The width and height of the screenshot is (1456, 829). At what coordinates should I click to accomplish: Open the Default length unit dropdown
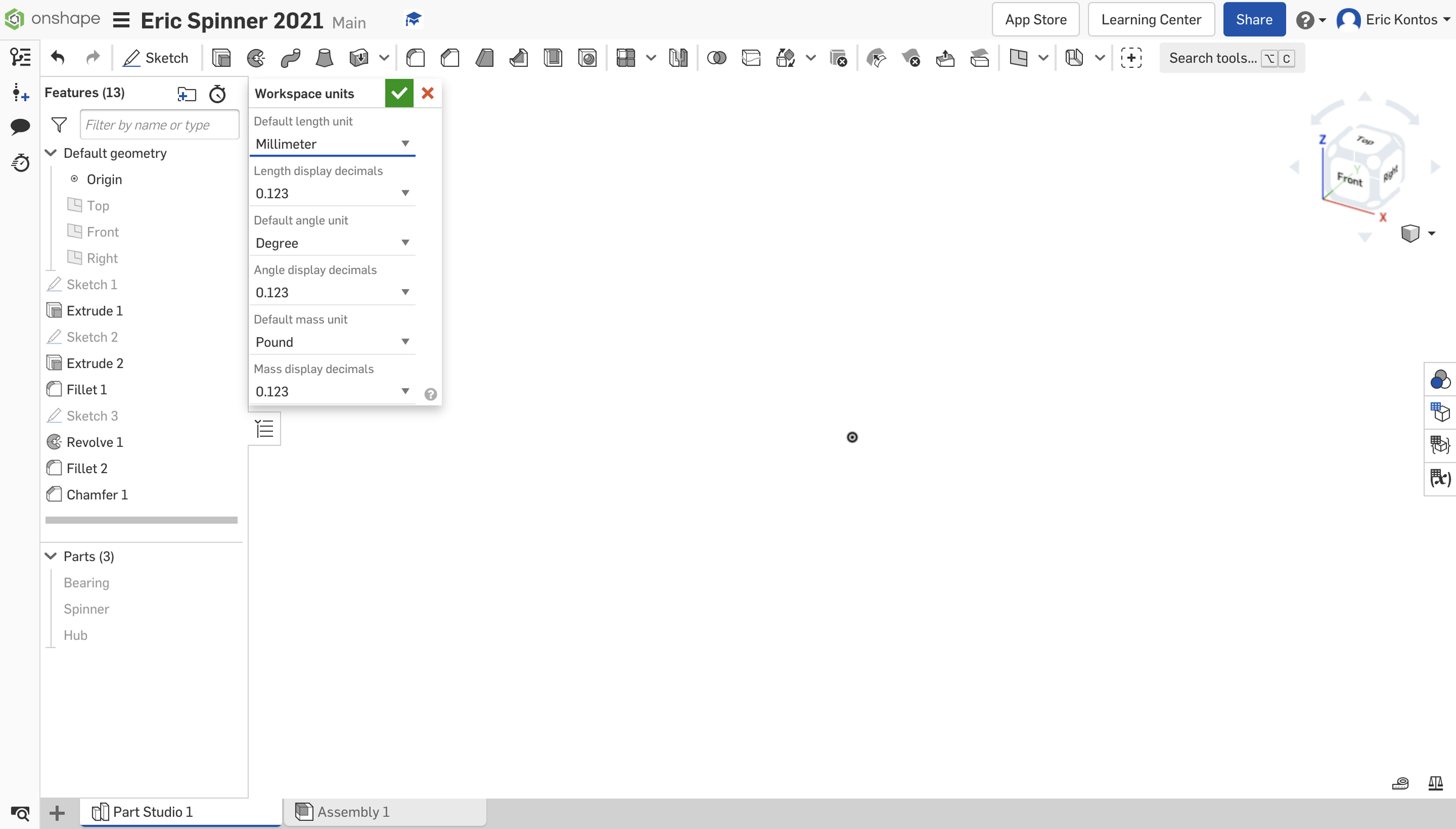[x=332, y=144]
